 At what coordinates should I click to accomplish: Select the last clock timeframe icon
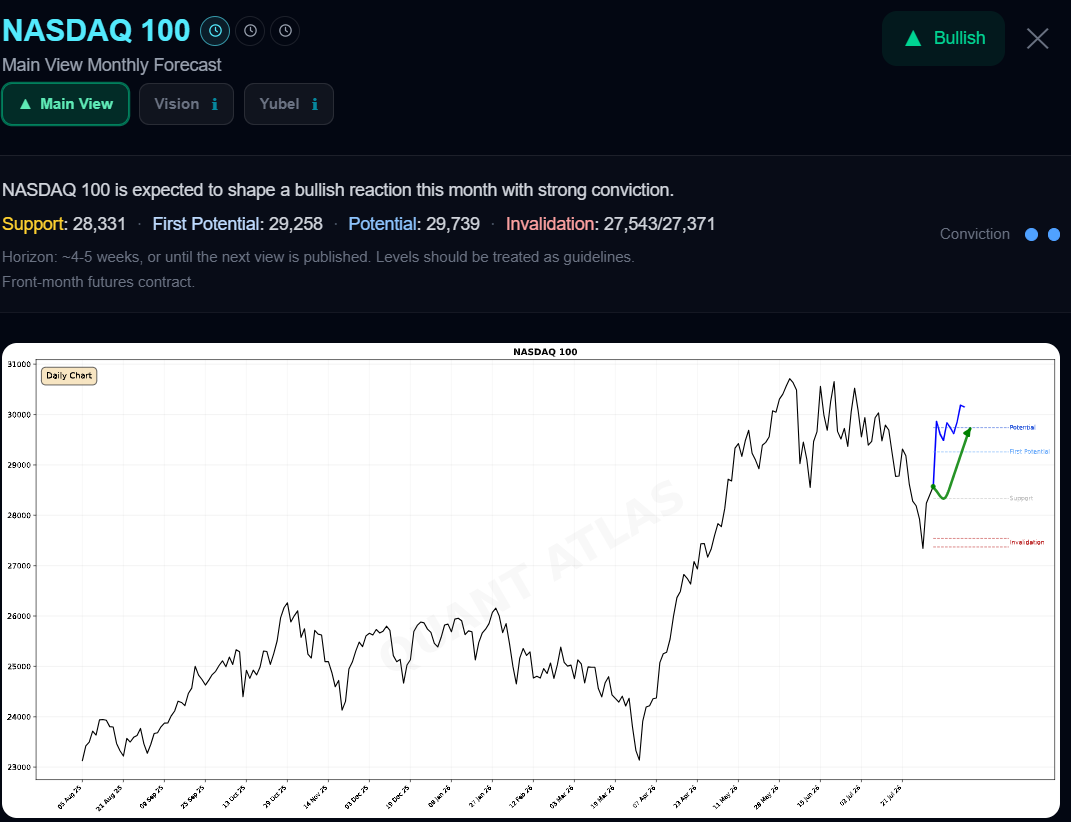click(286, 31)
